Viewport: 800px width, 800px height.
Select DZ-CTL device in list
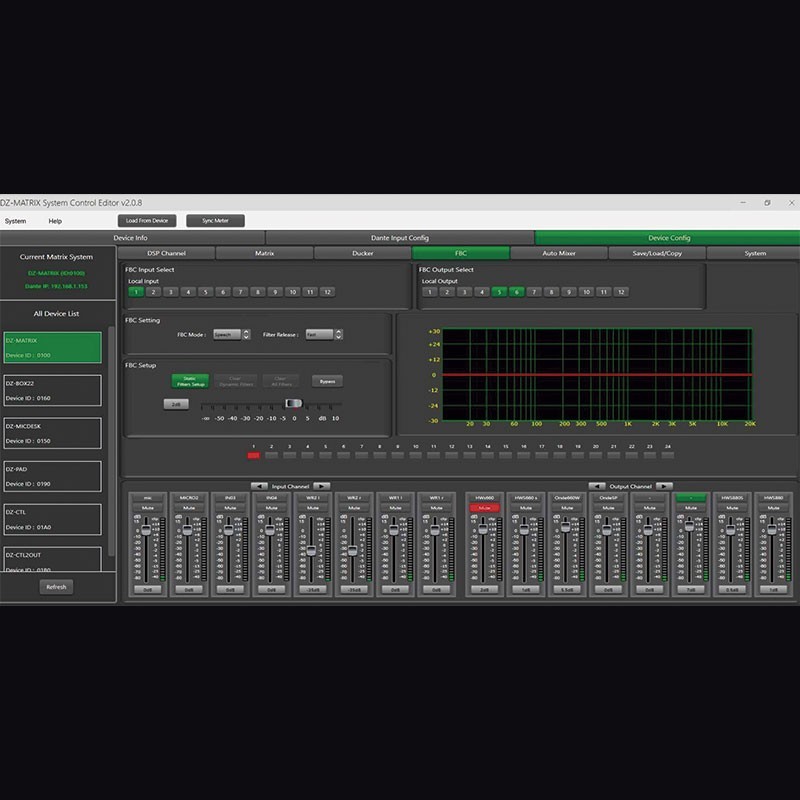coord(53,519)
